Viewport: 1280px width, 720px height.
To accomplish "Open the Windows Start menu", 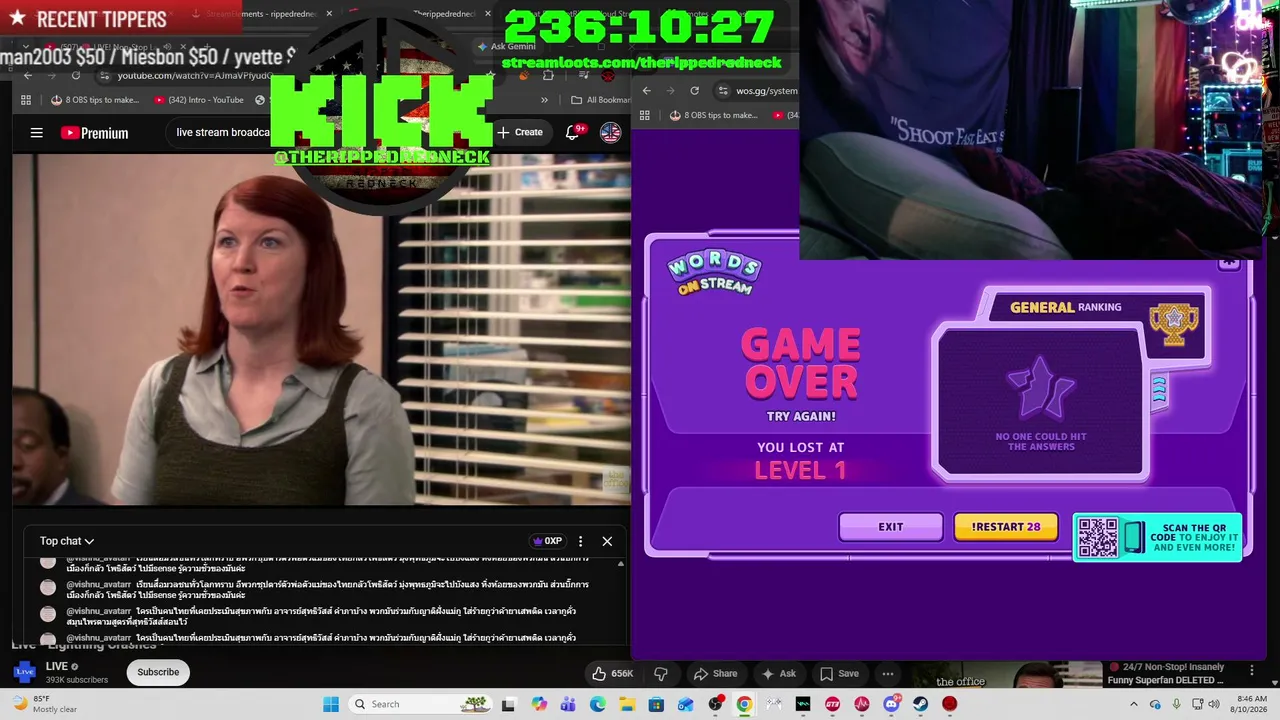I will 331,704.
